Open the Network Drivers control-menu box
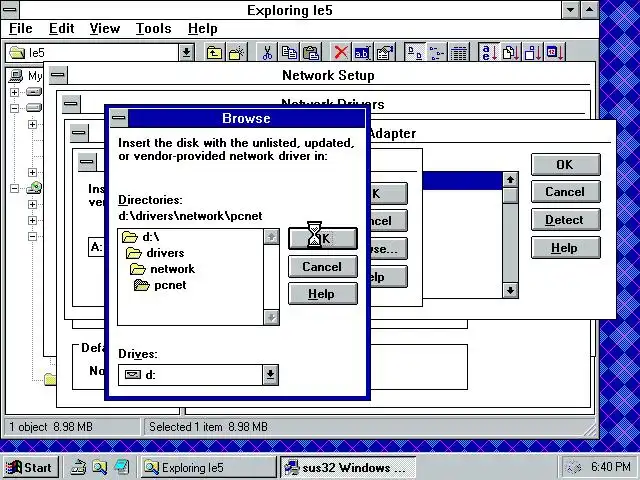 (x=71, y=104)
